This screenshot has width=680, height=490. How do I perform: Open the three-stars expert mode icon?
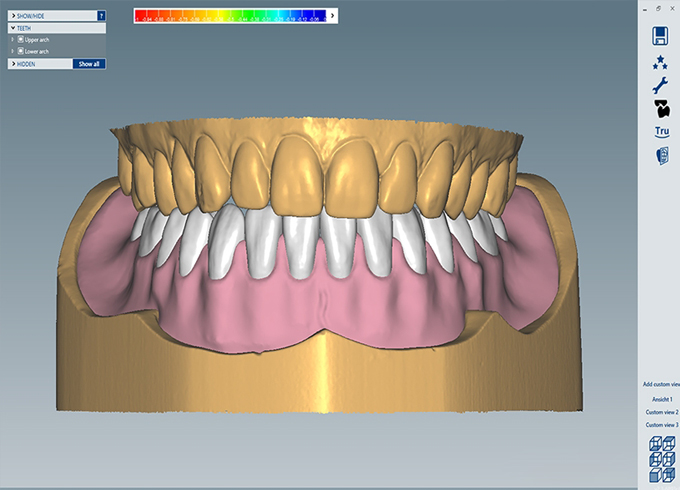point(660,63)
